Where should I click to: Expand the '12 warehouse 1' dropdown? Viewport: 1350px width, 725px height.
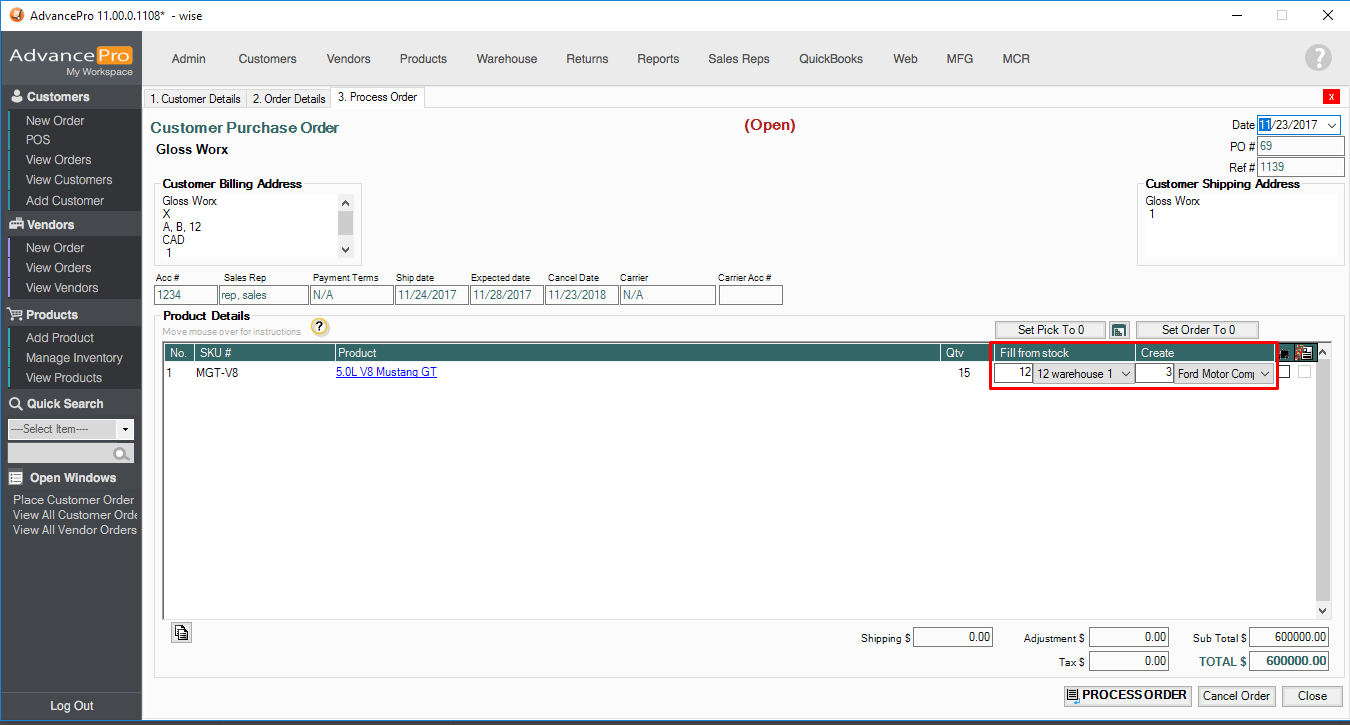pos(1124,374)
